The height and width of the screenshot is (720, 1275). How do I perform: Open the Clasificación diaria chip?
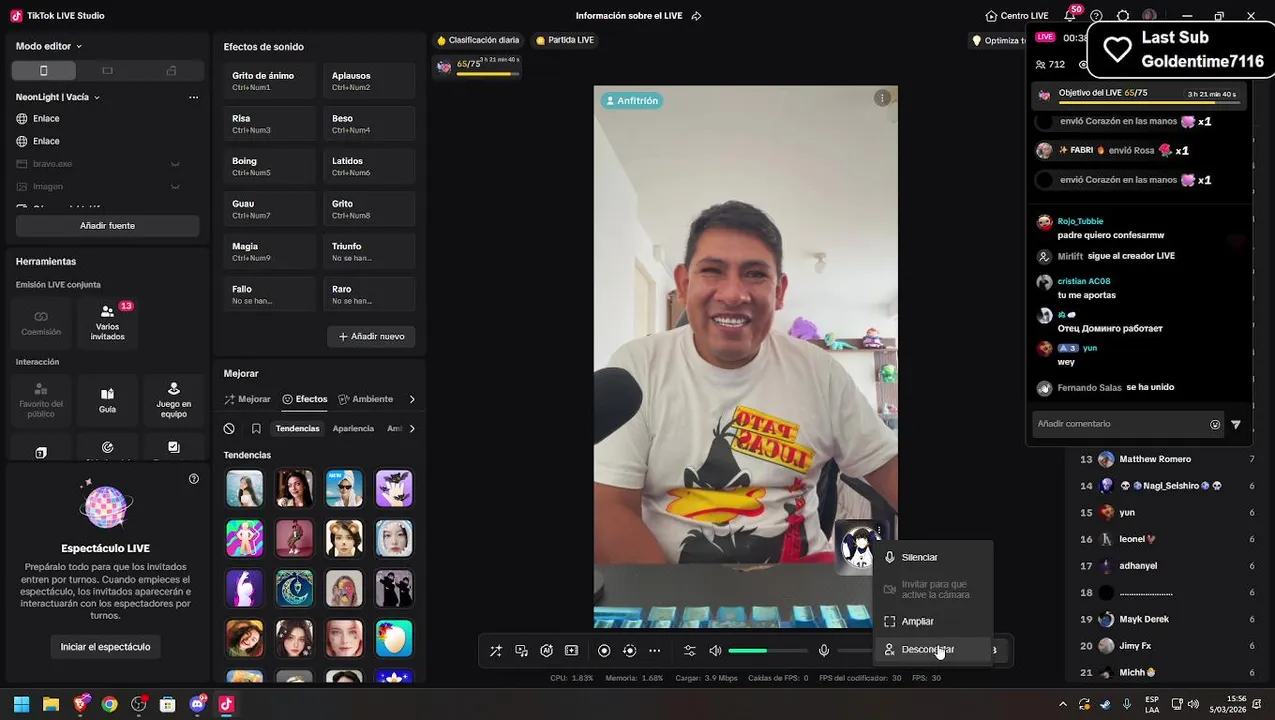click(x=478, y=40)
